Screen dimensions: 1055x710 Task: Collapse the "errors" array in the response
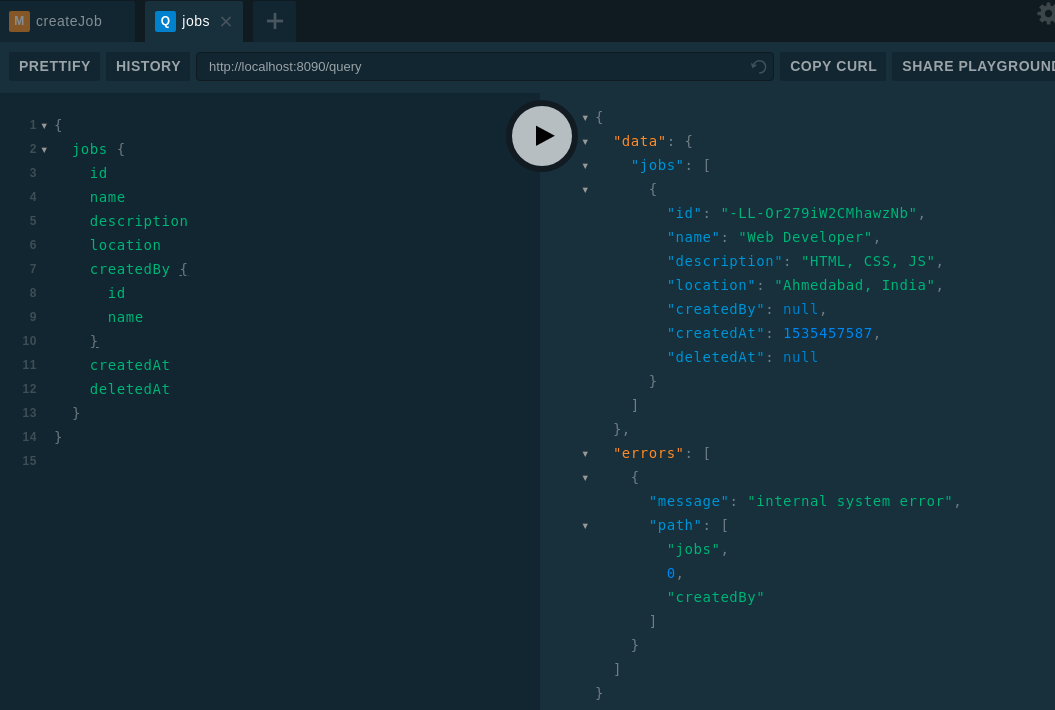click(x=585, y=454)
